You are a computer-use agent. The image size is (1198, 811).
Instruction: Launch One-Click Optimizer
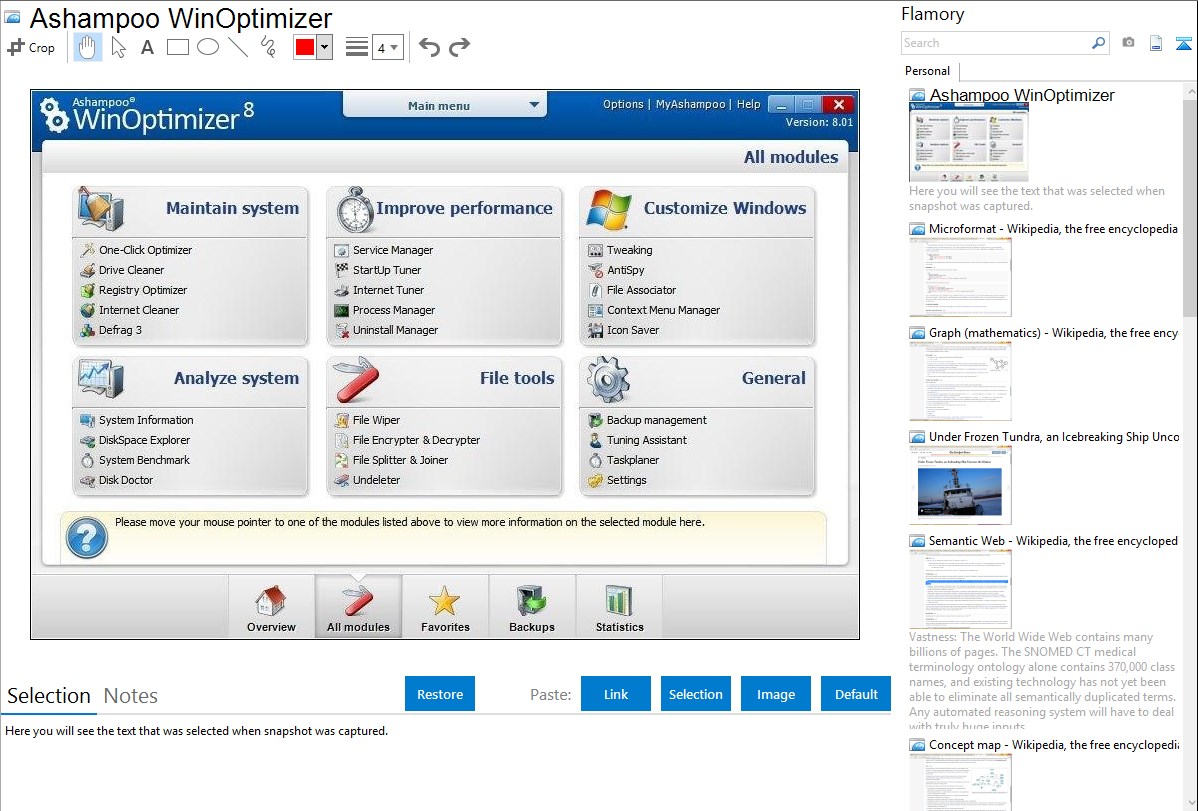[136, 250]
